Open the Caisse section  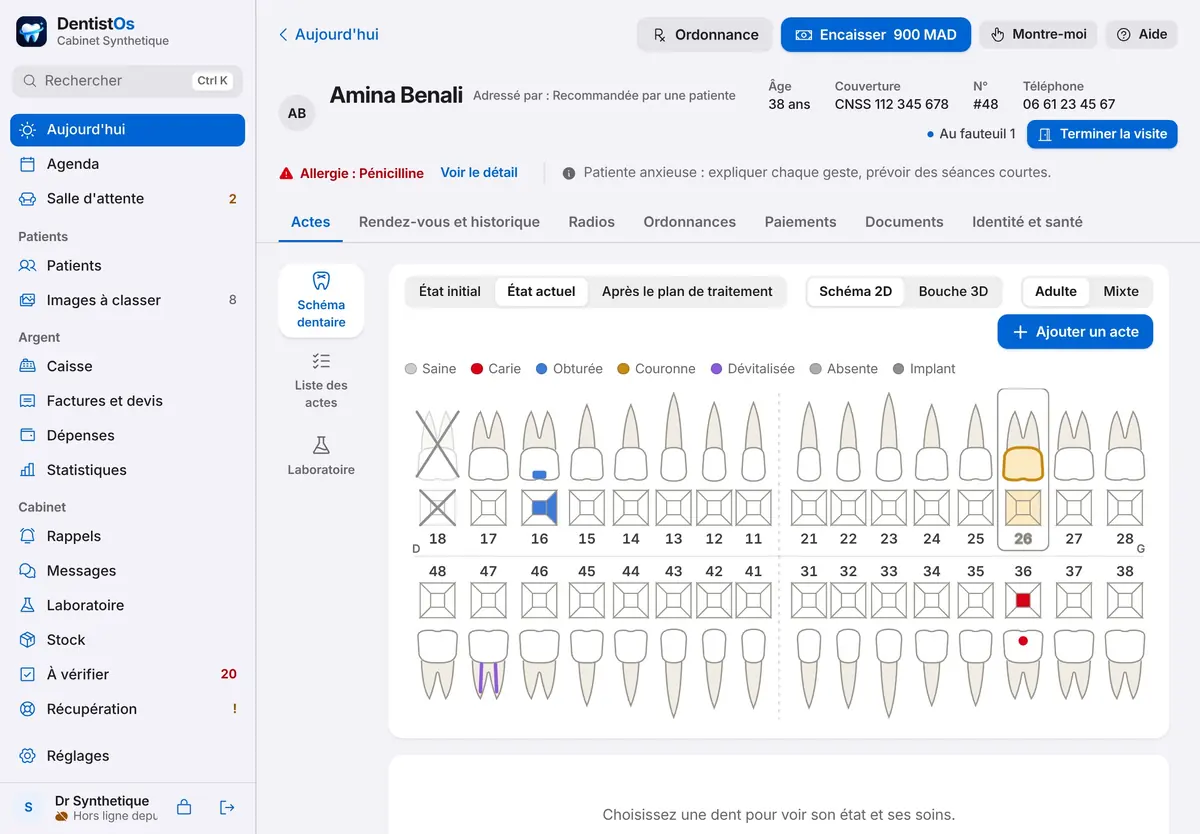tap(127, 367)
